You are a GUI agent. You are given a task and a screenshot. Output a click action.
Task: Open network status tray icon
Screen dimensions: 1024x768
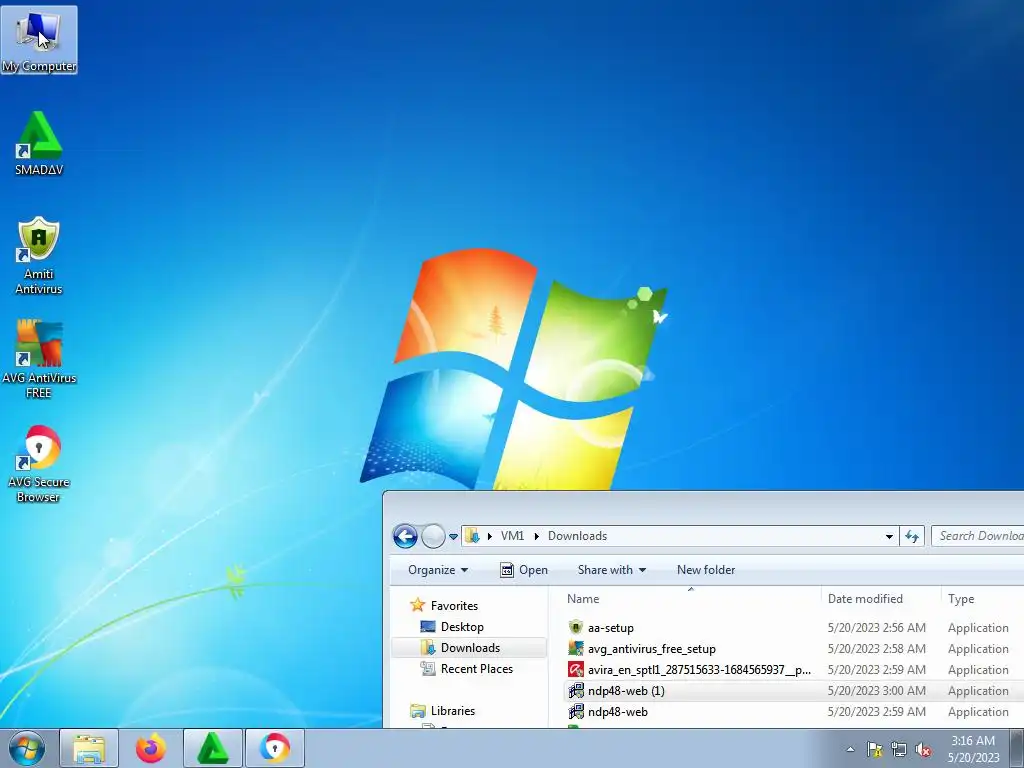coord(899,749)
